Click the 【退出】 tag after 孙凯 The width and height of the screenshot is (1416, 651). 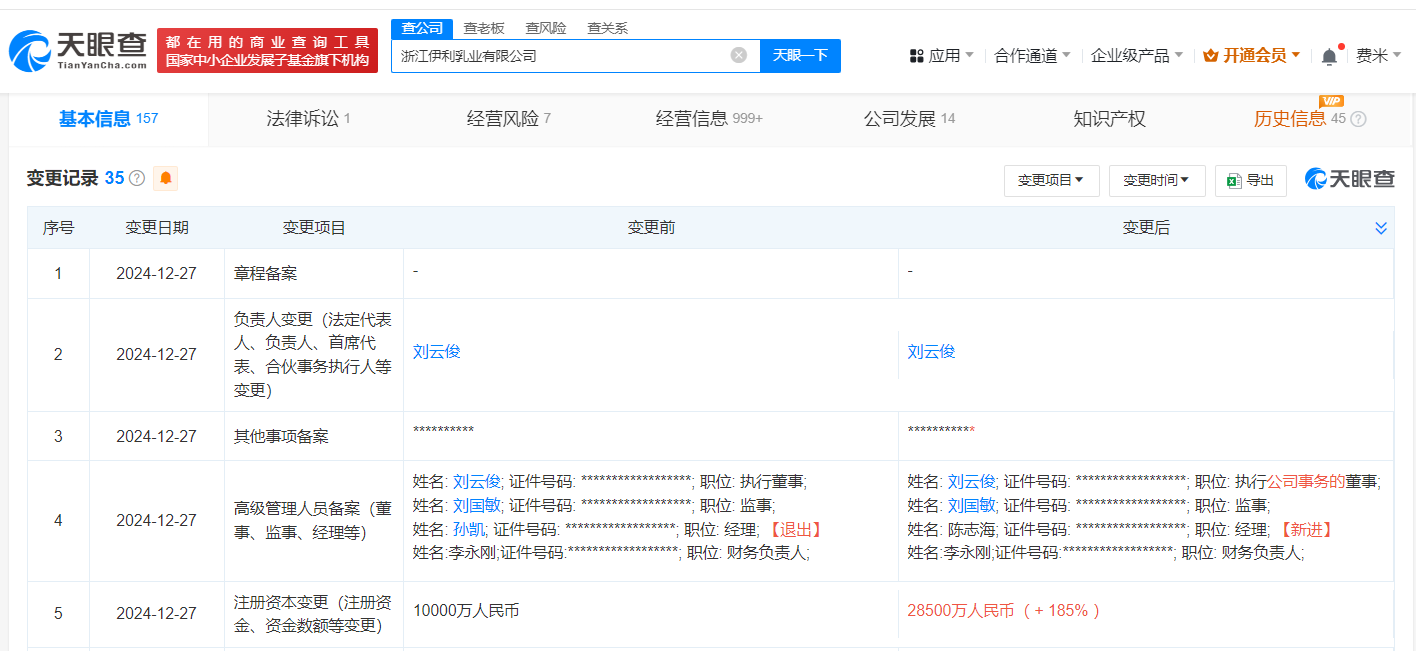pos(794,529)
